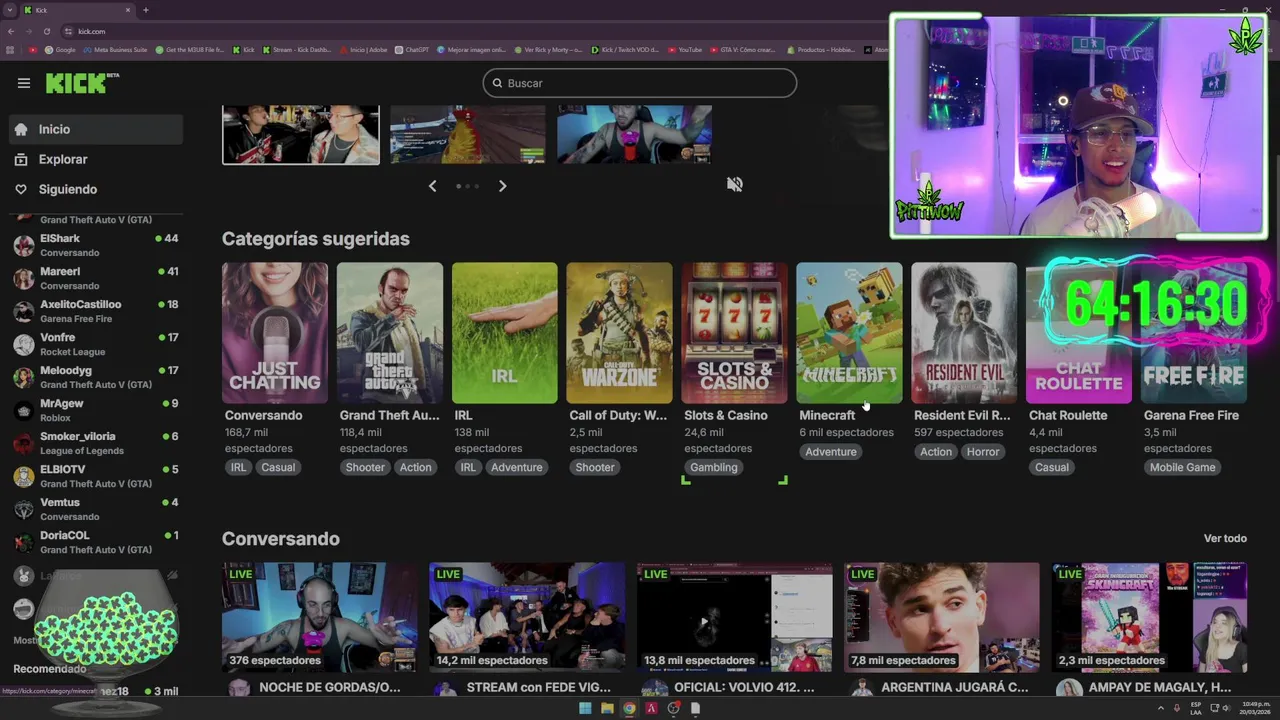1280x720 pixels.
Task: Unmute the featured stream sound
Action: 735,184
